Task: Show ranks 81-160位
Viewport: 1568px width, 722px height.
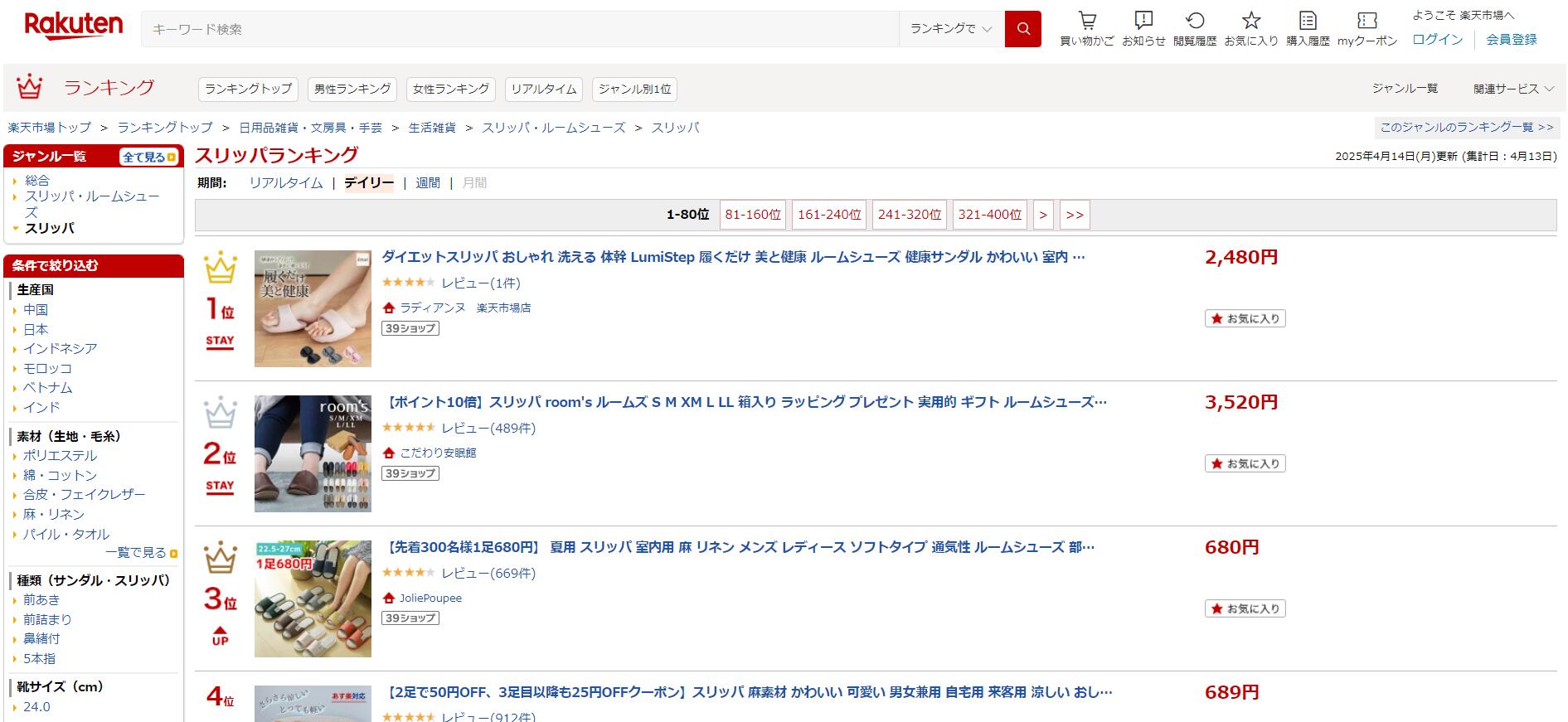Action: pyautogui.click(x=753, y=215)
